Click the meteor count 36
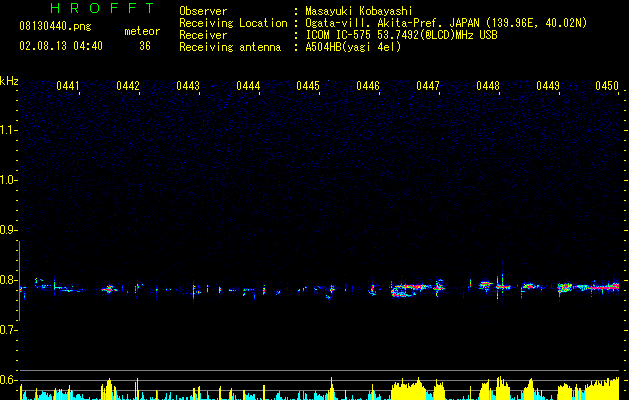Screen dimensions: 629x400 coord(145,46)
